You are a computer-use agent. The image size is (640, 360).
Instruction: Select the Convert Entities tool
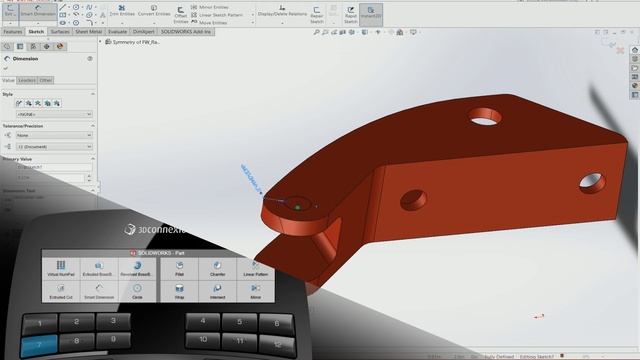coord(154,11)
